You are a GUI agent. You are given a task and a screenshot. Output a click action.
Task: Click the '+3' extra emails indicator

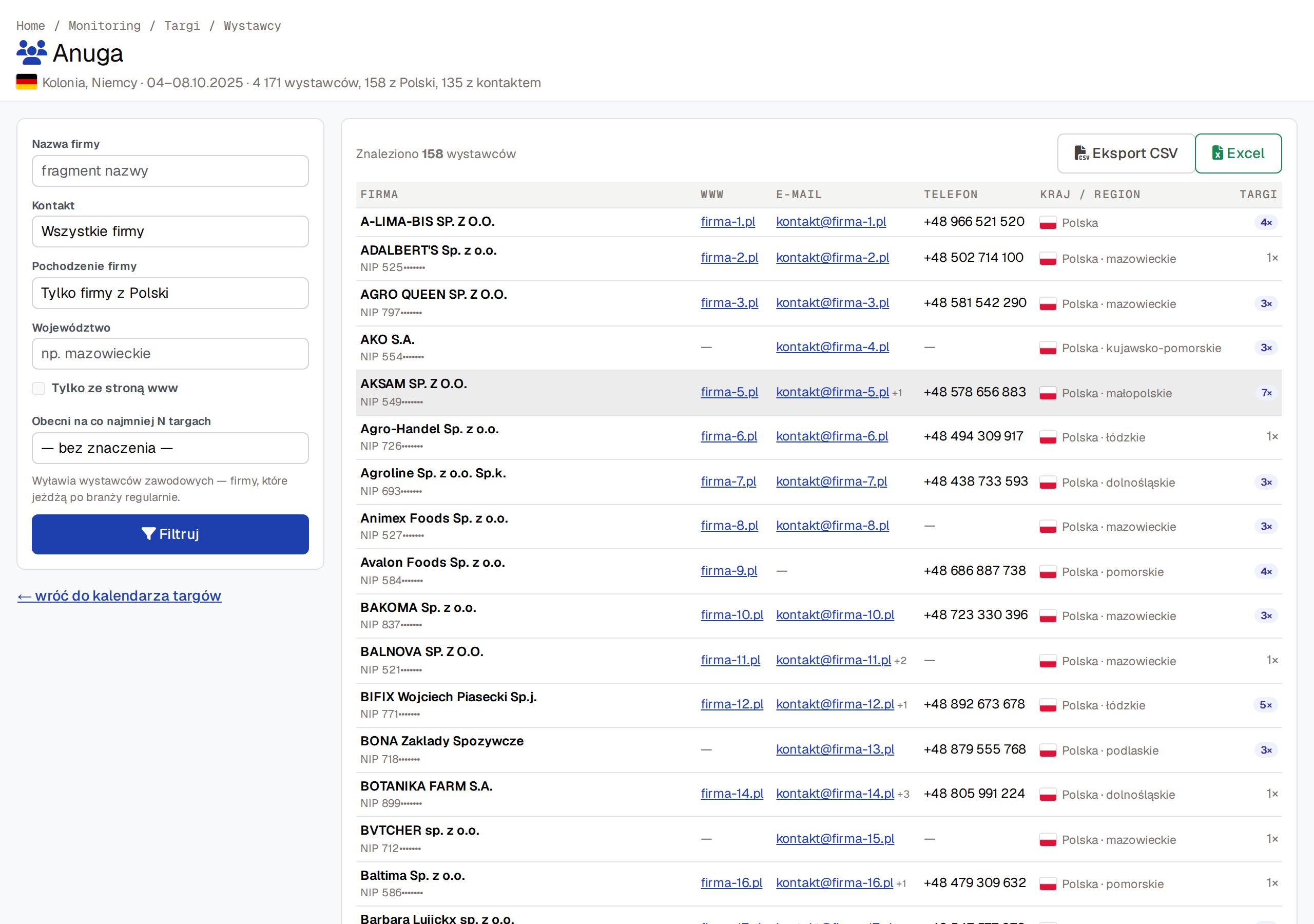point(903,795)
